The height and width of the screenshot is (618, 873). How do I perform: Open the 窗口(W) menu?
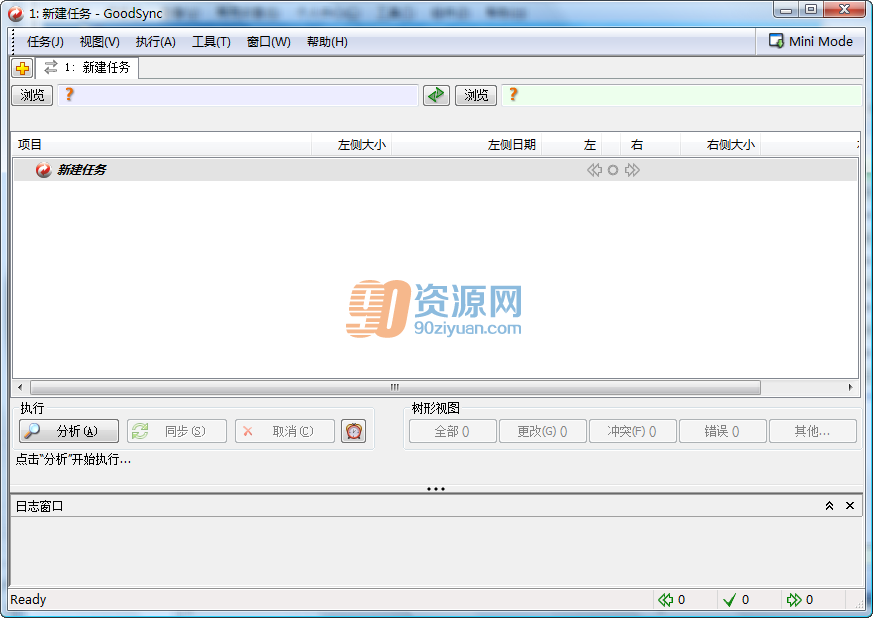[x=268, y=42]
